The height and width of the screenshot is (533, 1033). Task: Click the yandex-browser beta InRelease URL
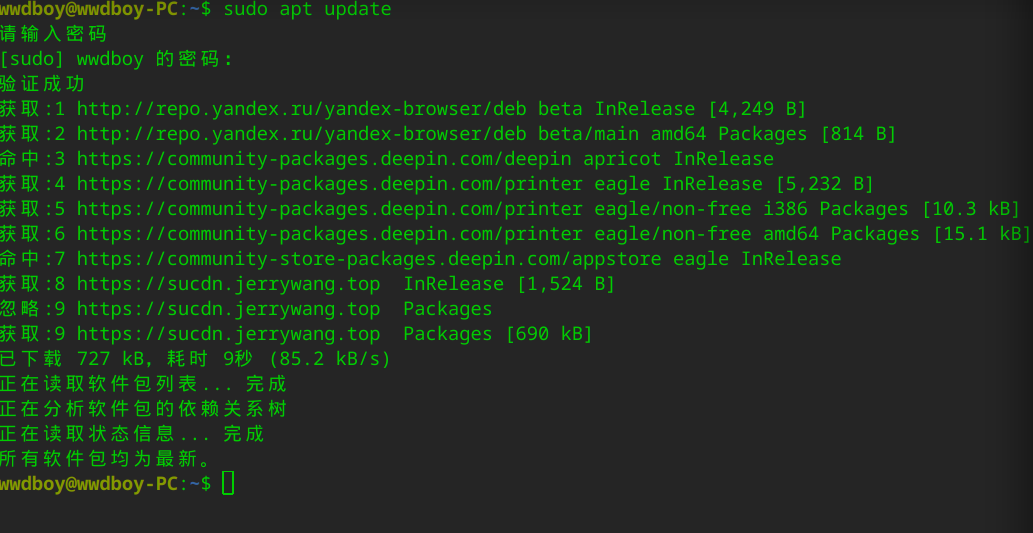click(301, 109)
